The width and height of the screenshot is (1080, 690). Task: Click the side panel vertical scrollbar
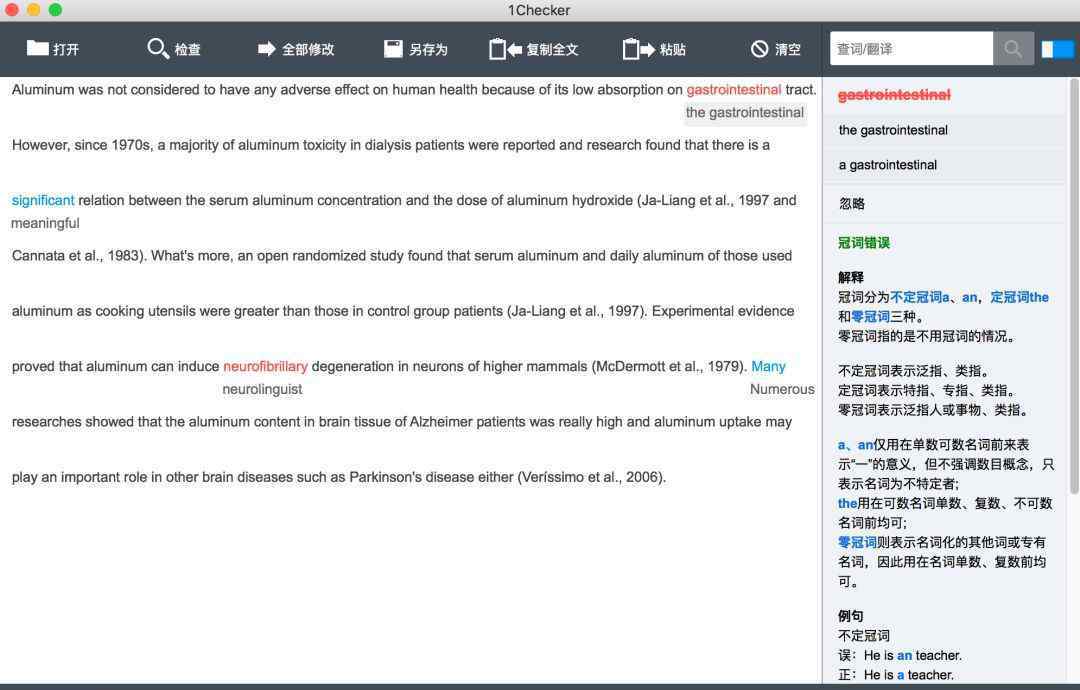tap(1074, 286)
